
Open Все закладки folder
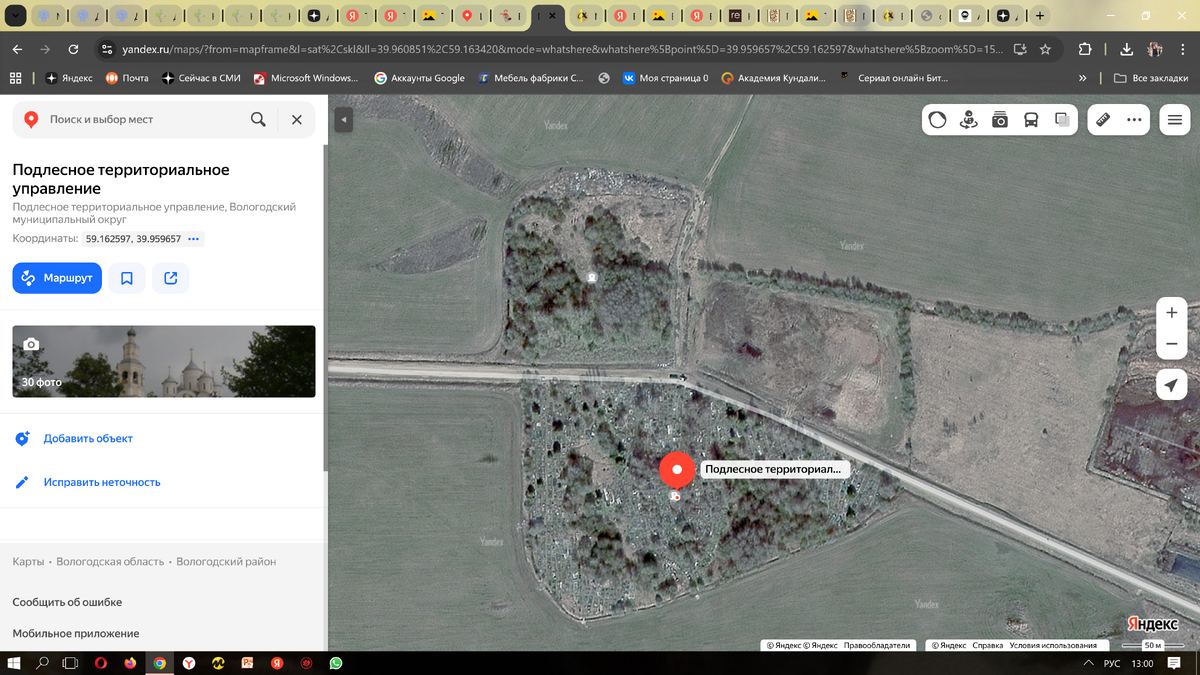1150,78
